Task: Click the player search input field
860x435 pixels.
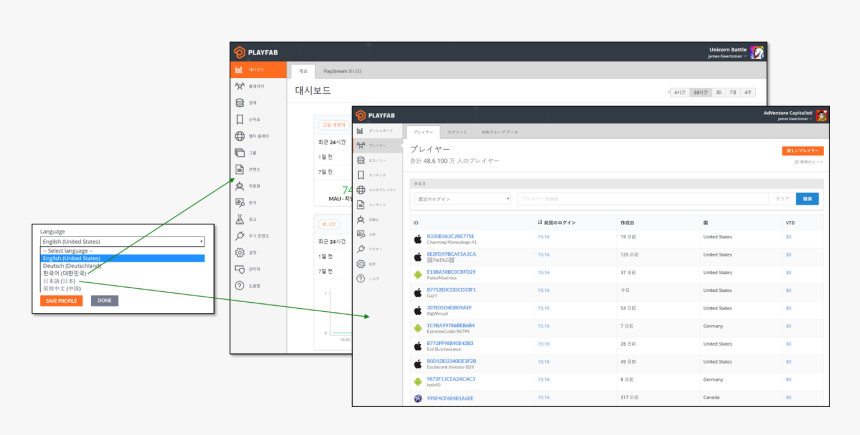Action: click(643, 199)
